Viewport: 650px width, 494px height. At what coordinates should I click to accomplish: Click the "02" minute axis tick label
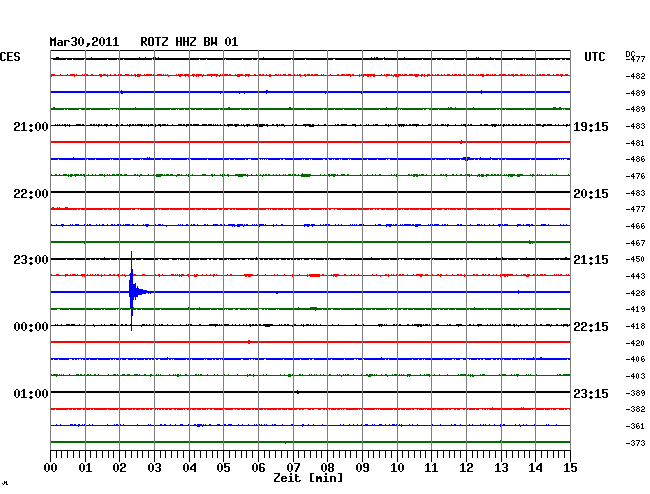point(119,468)
